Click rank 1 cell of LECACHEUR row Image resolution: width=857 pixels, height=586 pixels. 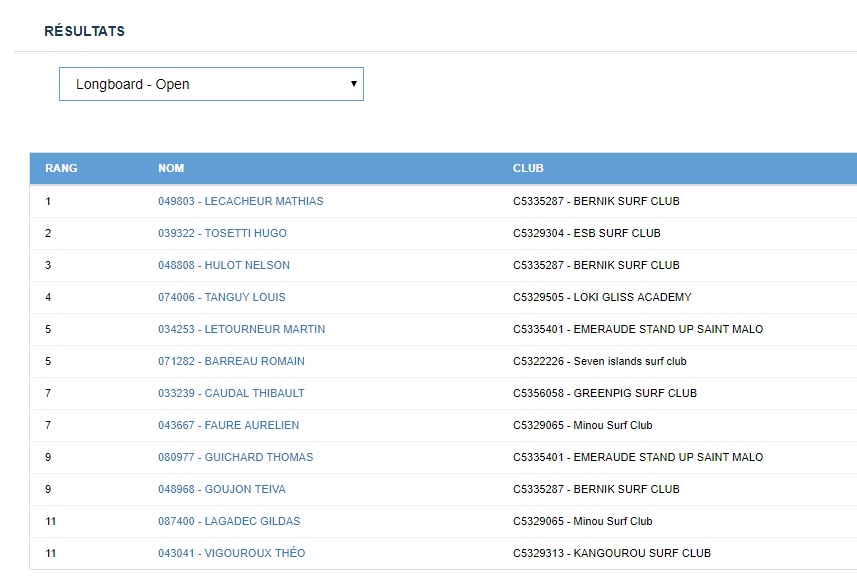[x=48, y=201]
